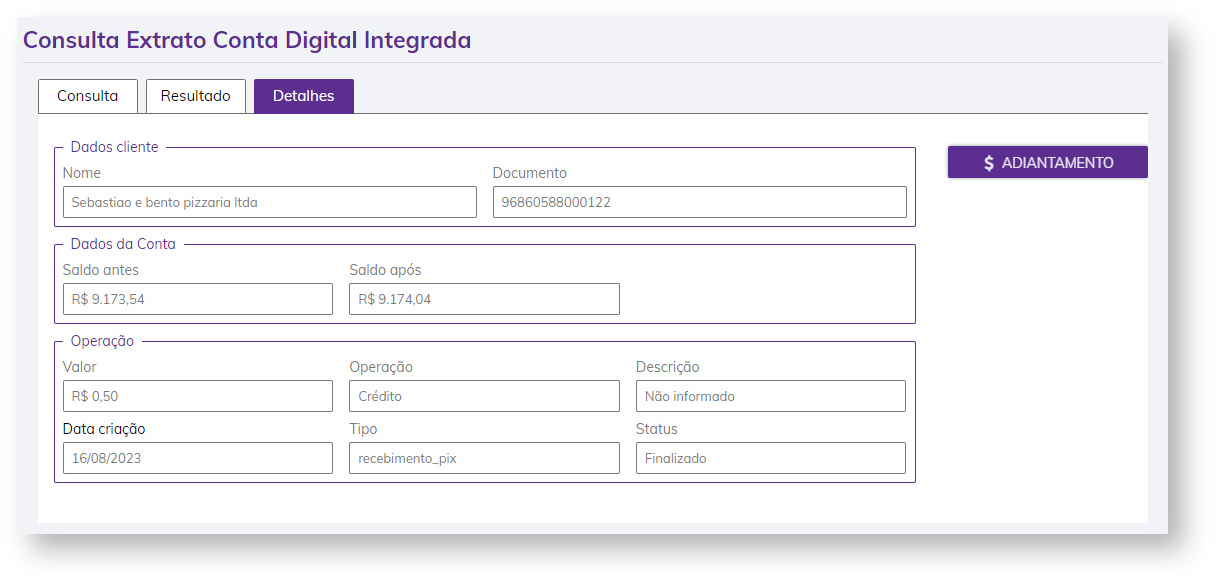1216x582 pixels.
Task: Click the Dados cliente section legend
Action: [x=114, y=147]
